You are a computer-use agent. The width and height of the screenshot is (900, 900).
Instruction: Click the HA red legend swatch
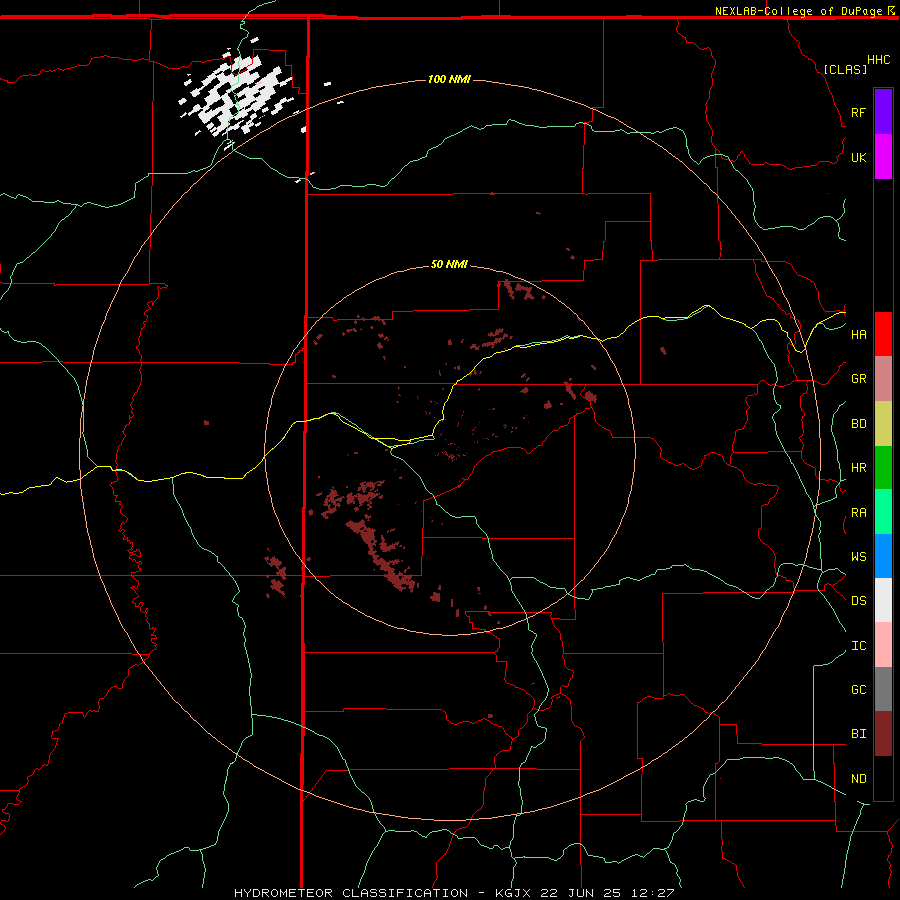coord(883,334)
